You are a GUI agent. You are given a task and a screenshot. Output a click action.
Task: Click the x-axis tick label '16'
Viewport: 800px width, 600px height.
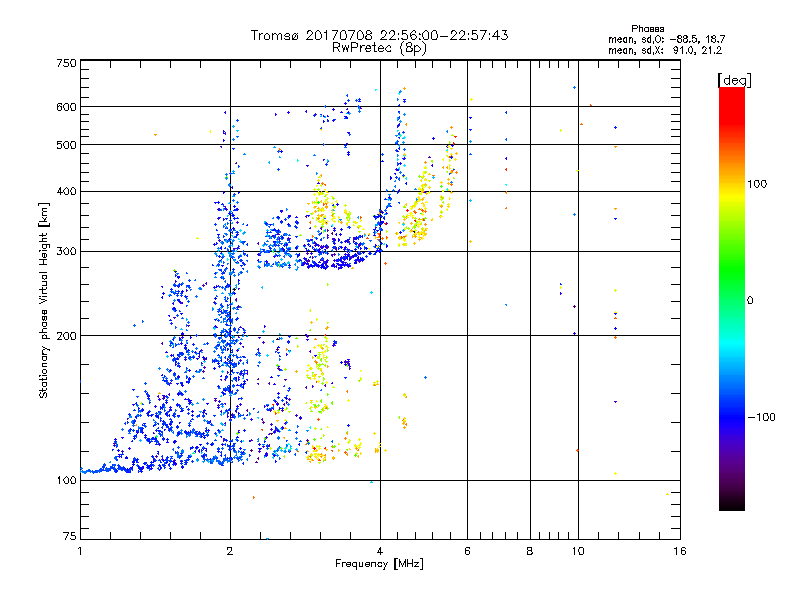pyautogui.click(x=680, y=551)
